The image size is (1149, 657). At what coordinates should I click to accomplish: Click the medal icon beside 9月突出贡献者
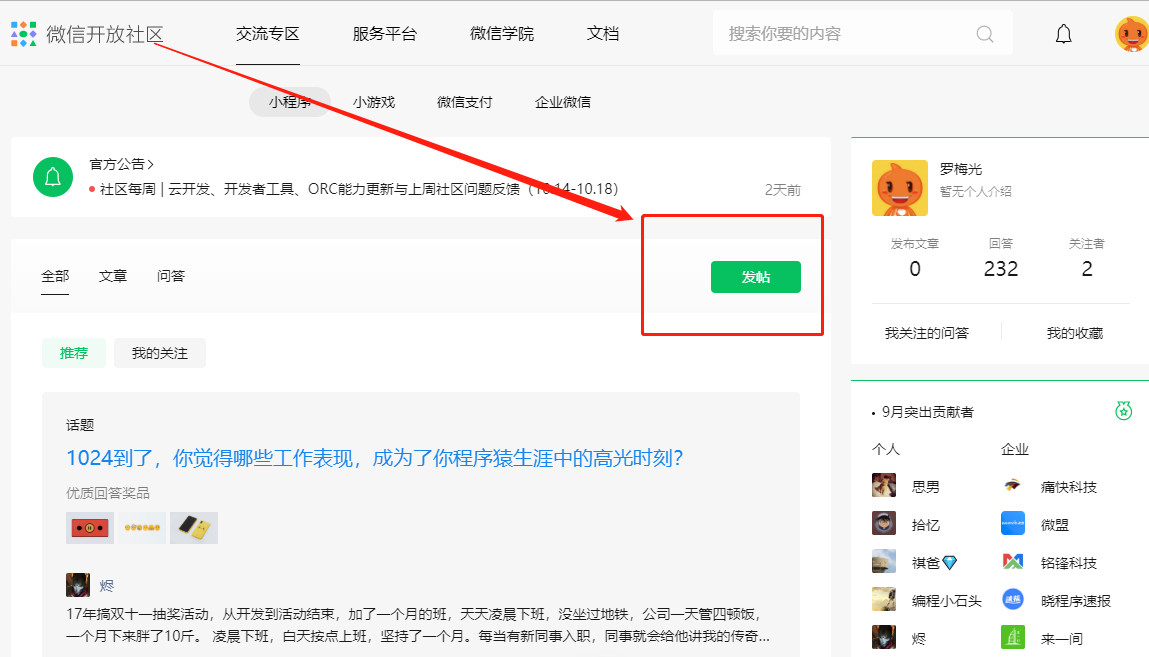coord(1123,410)
